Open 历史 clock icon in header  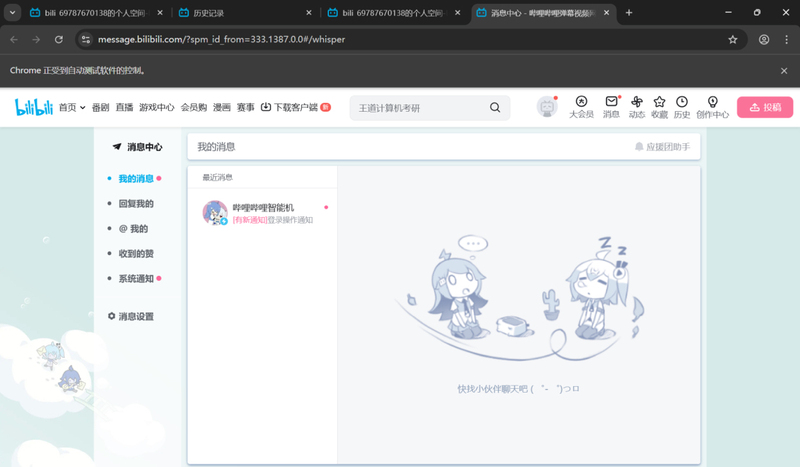click(x=682, y=107)
